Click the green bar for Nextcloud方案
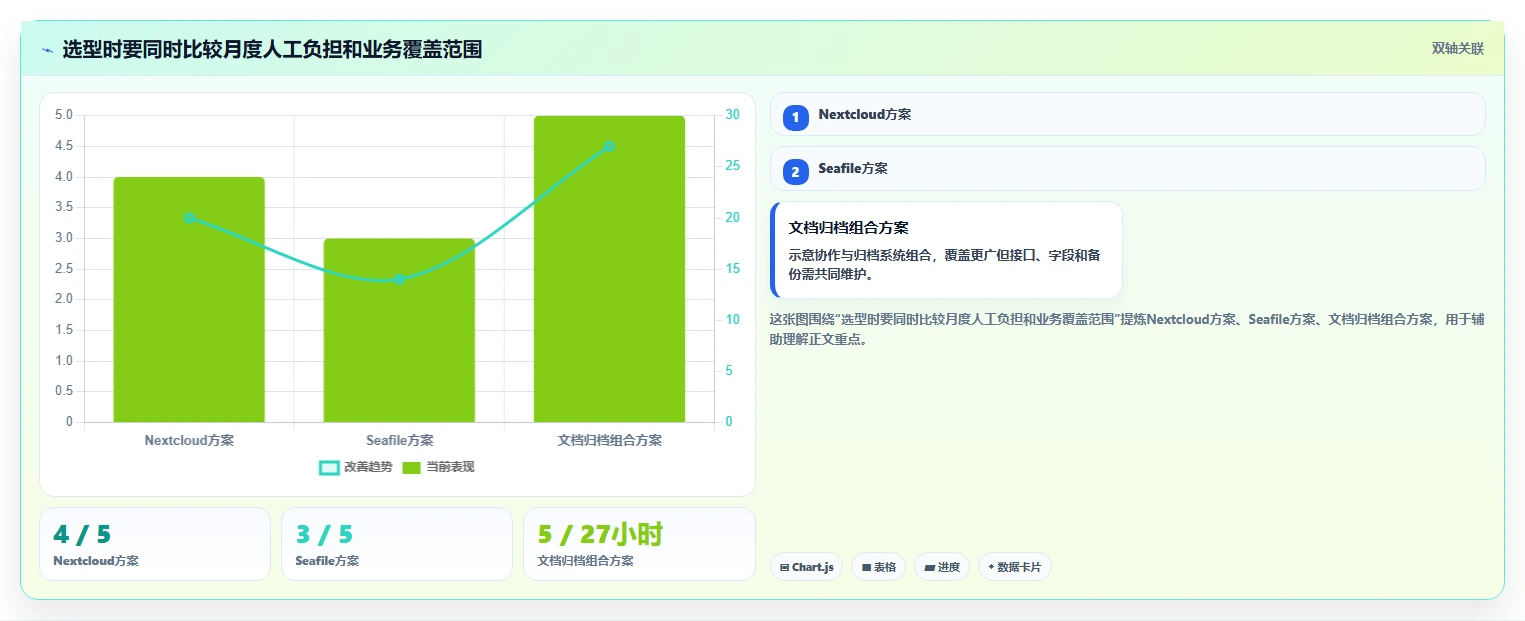The width and height of the screenshot is (1525, 621). coord(189,299)
